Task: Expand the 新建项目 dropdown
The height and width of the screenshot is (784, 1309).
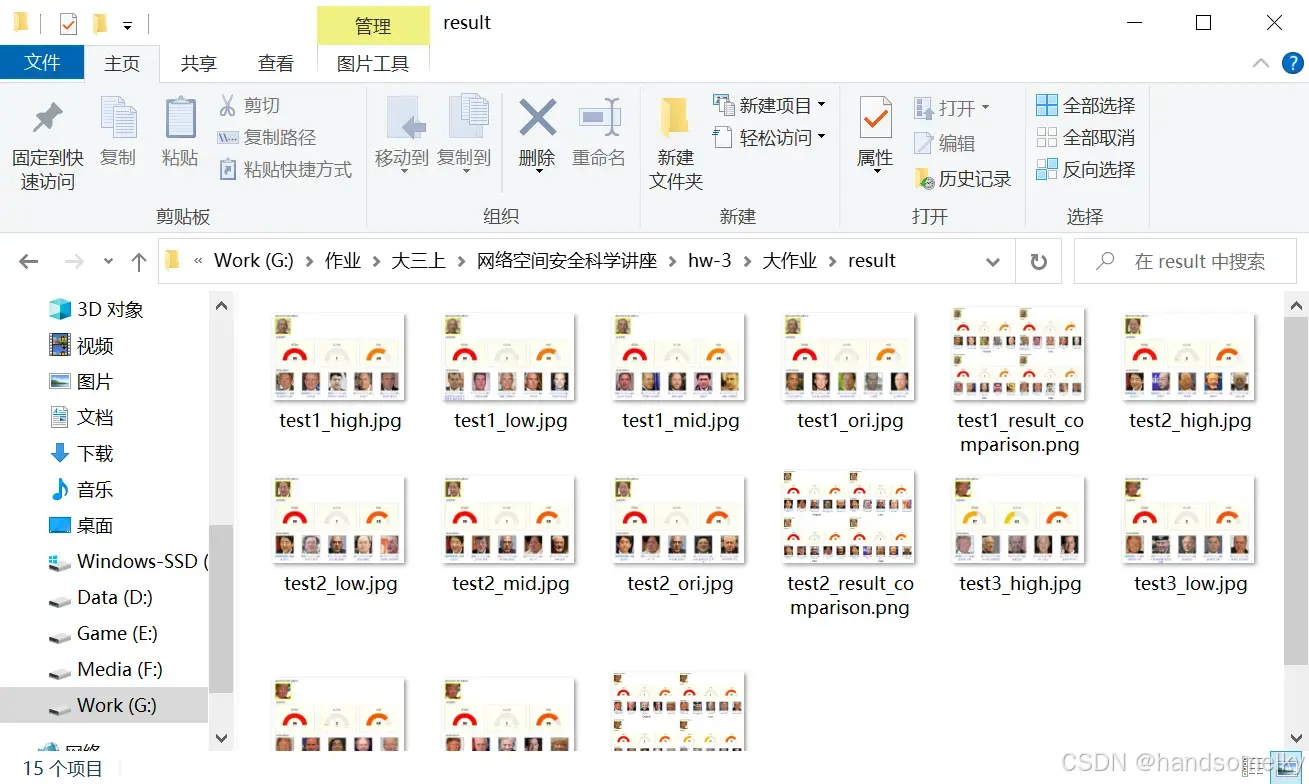Action: 822,105
